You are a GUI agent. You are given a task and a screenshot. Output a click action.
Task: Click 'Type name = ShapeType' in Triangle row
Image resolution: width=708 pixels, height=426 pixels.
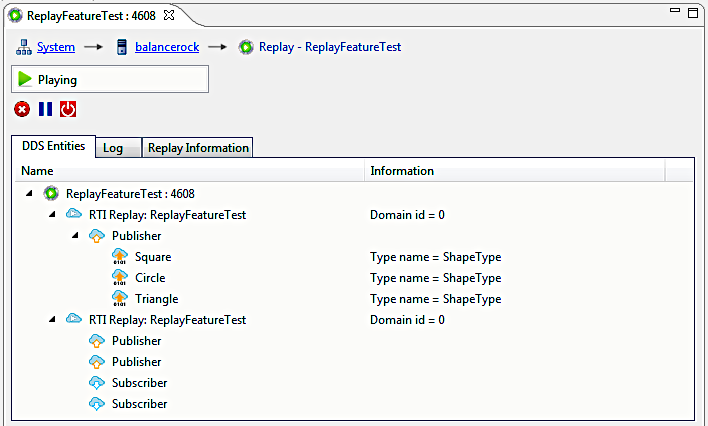tap(436, 299)
